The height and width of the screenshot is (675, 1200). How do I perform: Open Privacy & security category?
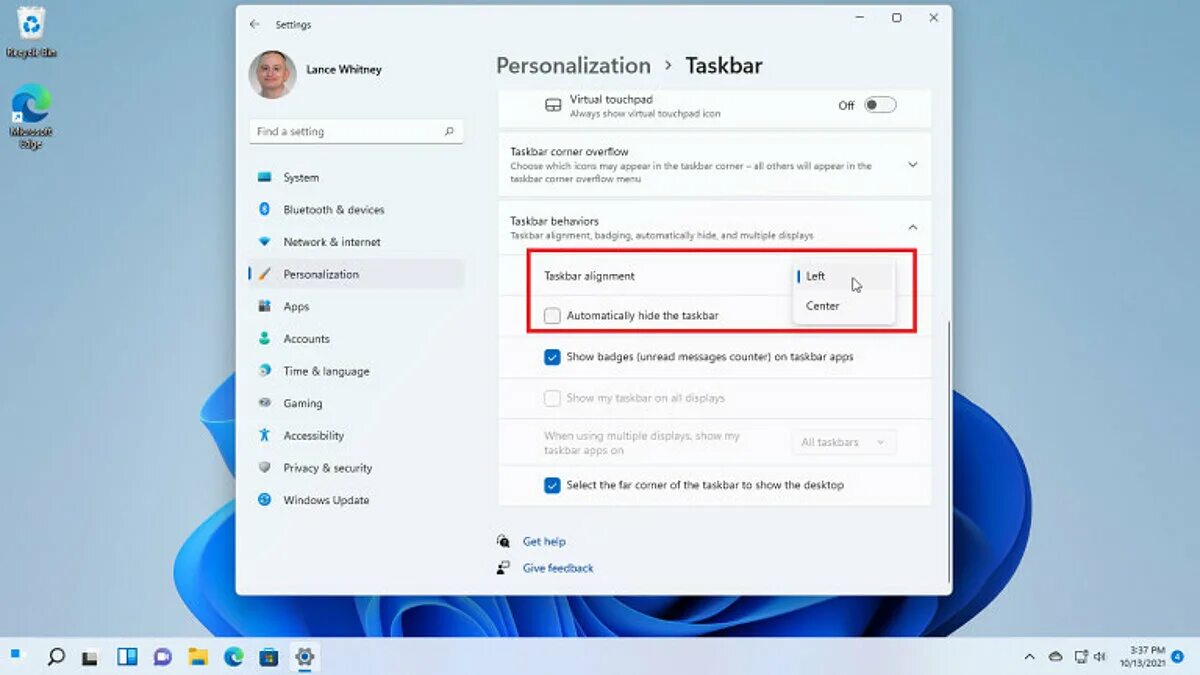356,468
